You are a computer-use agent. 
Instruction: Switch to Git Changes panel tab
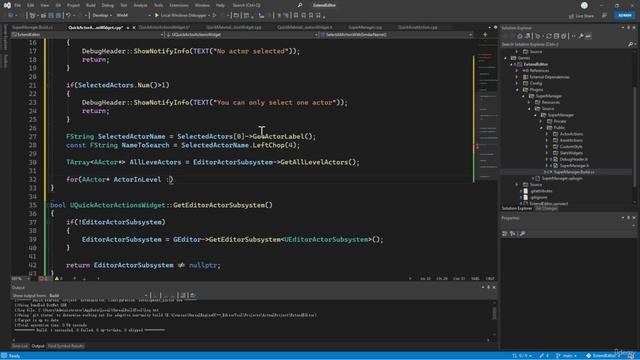click(x=546, y=209)
